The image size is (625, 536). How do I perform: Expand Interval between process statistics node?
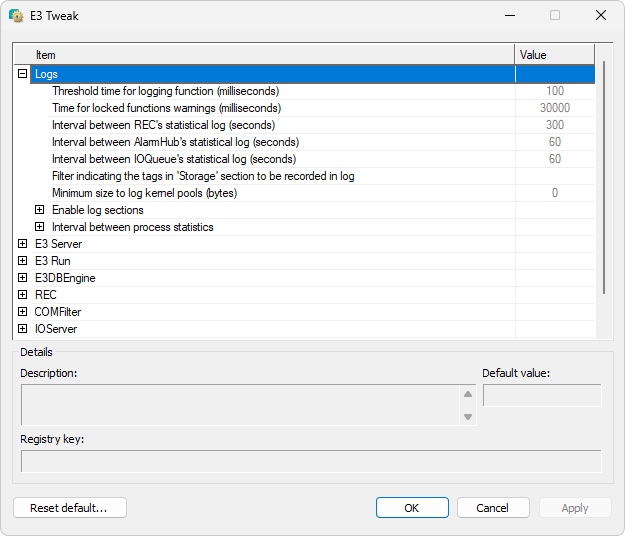(39, 227)
